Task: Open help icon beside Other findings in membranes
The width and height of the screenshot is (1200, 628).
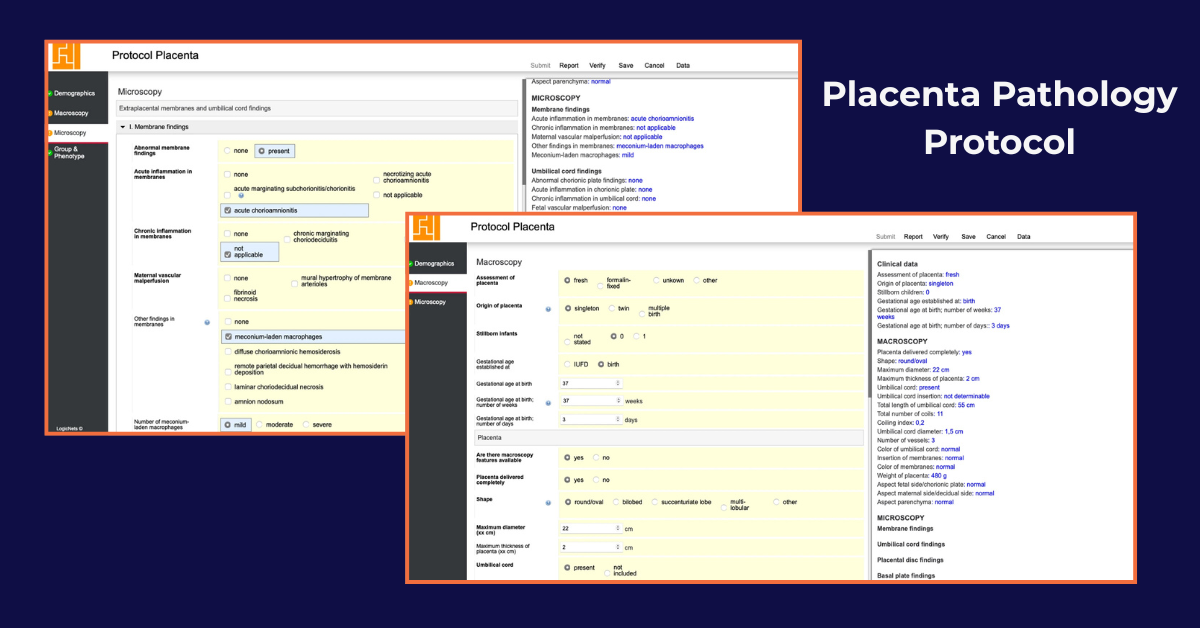Action: click(206, 322)
